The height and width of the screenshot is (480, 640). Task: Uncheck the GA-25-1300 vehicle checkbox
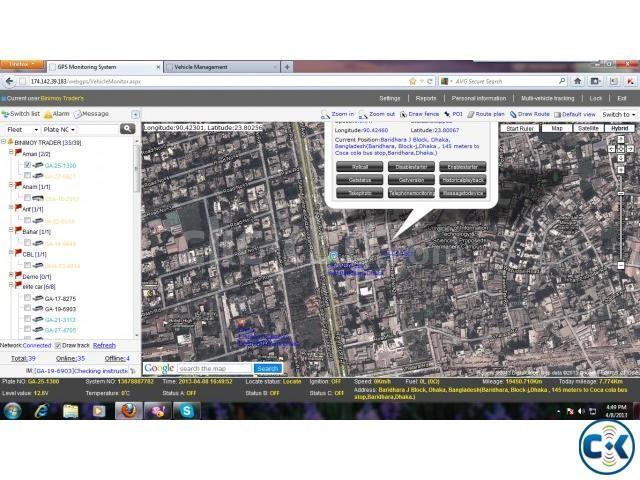pyautogui.click(x=28, y=165)
